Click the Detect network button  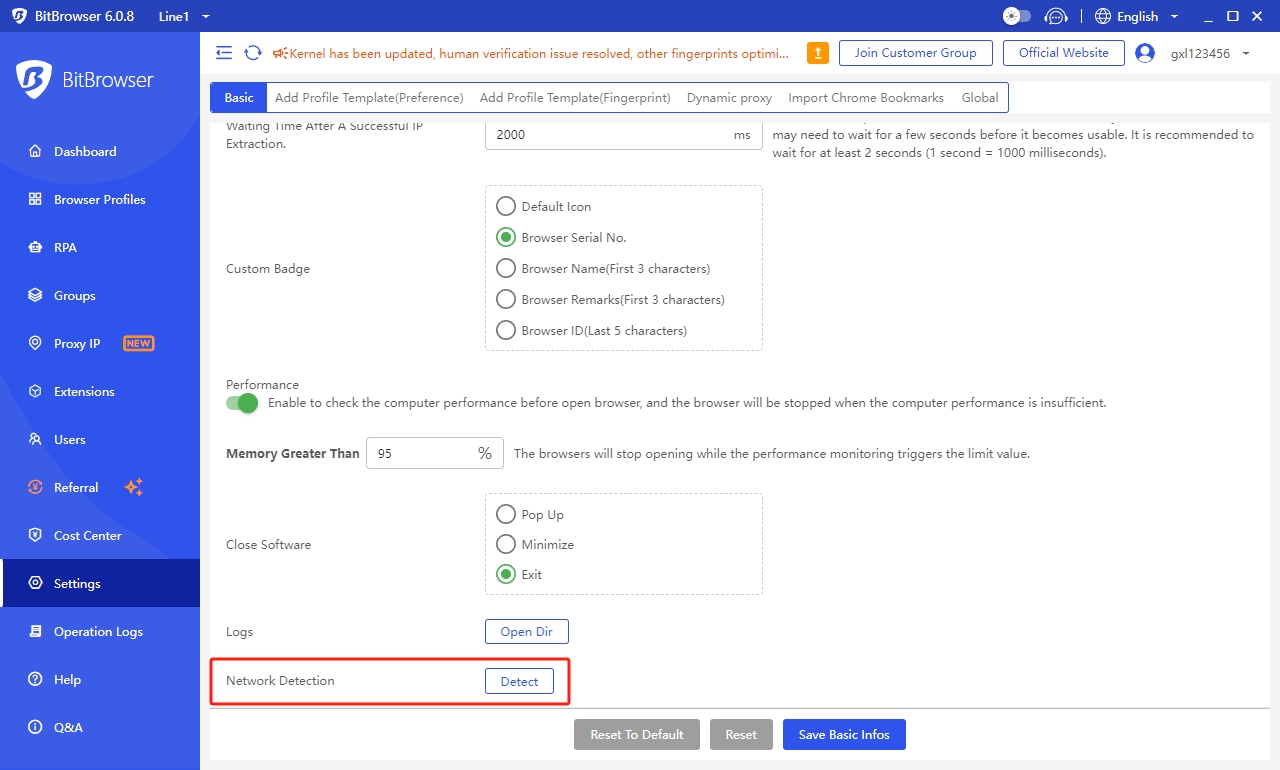519,681
